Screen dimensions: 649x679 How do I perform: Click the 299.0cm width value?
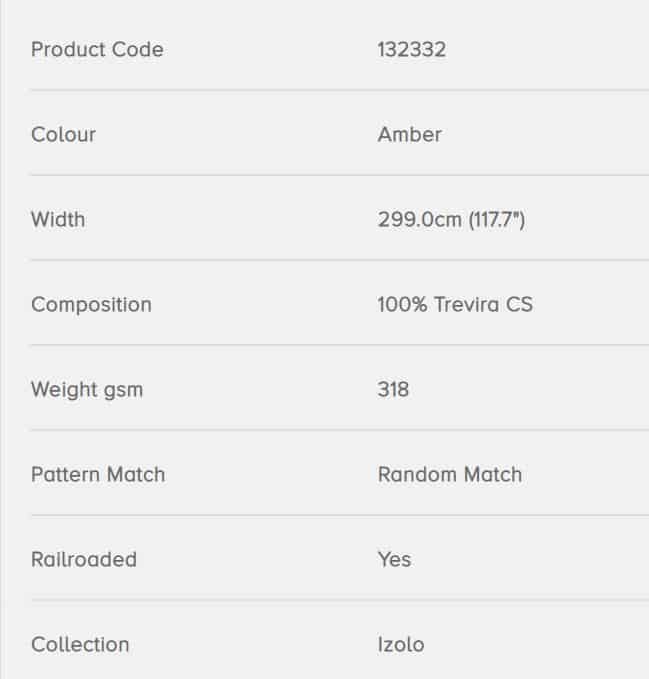point(451,220)
